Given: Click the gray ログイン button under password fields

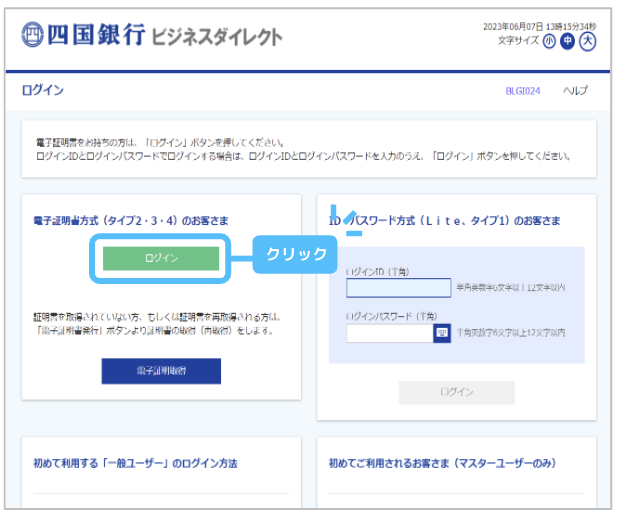Looking at the screenshot, I should click(456, 392).
